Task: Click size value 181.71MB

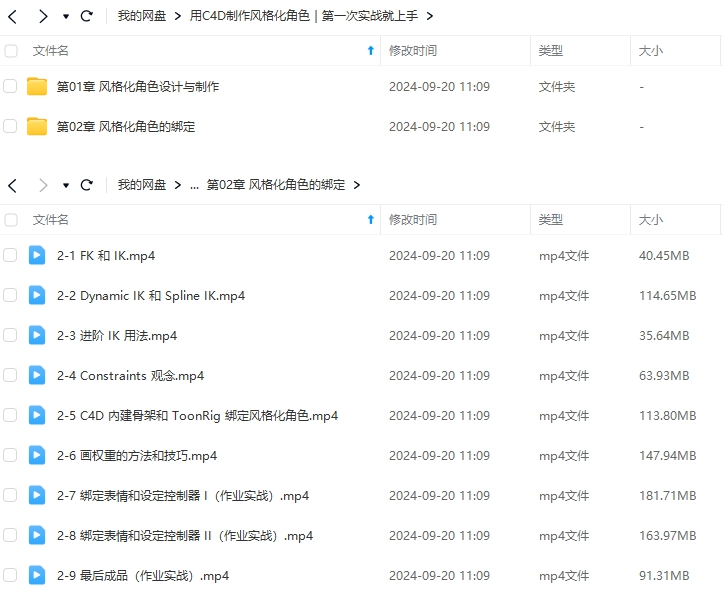Action: 667,496
